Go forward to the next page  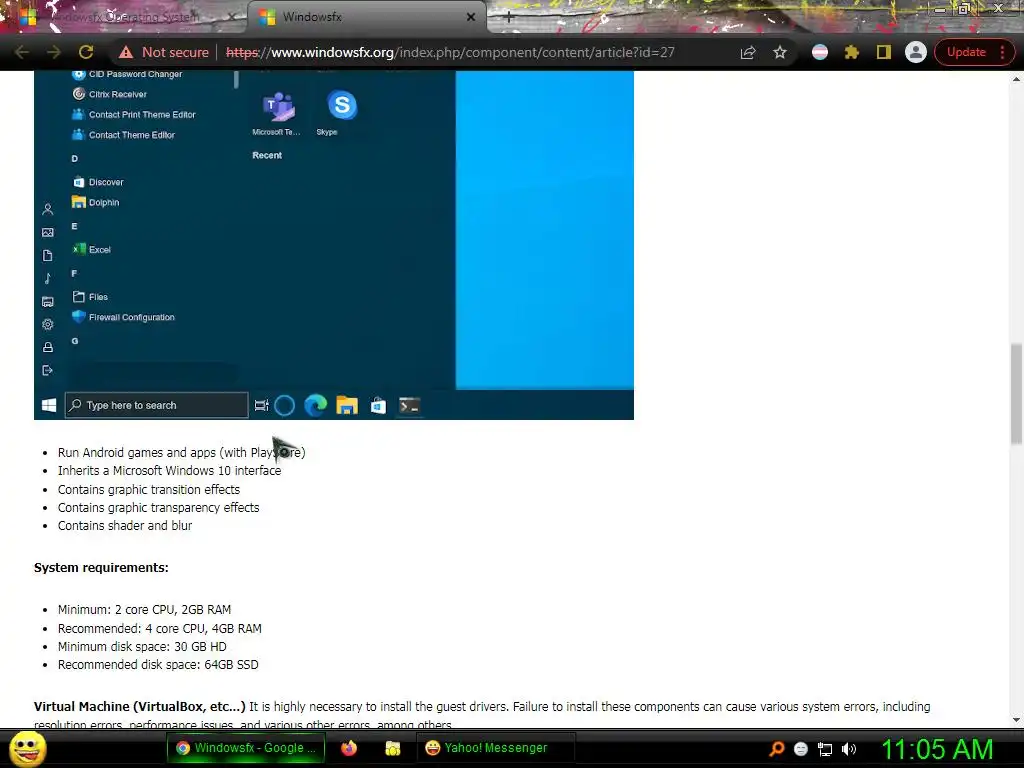[54, 52]
